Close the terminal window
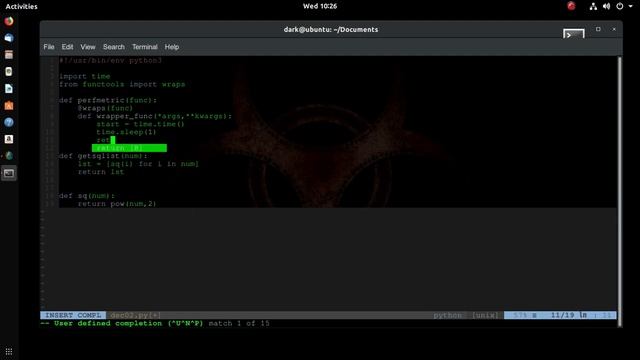This screenshot has width=640, height=360. (x=614, y=29)
